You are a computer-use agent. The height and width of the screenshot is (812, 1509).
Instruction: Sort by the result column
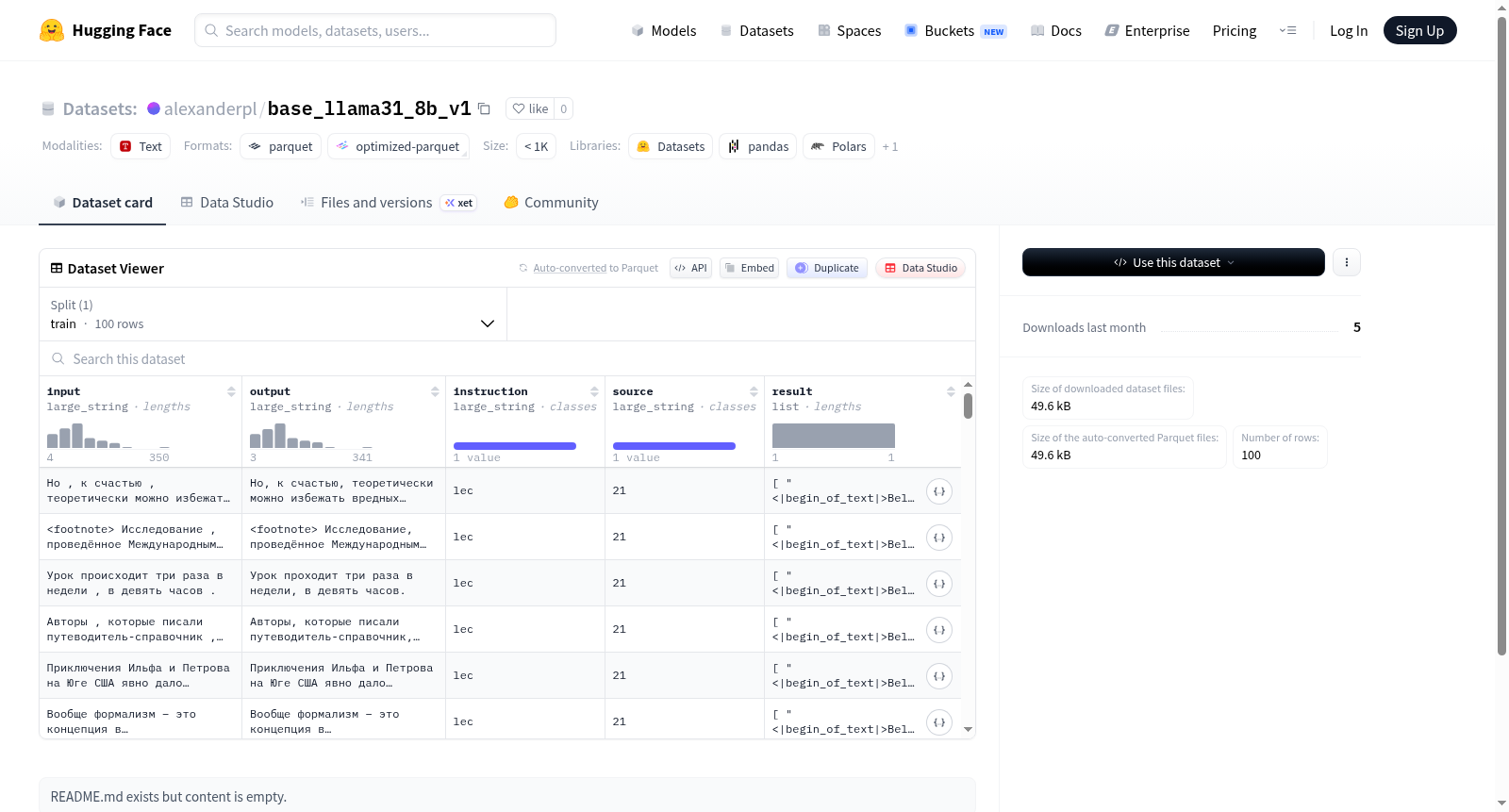click(951, 391)
